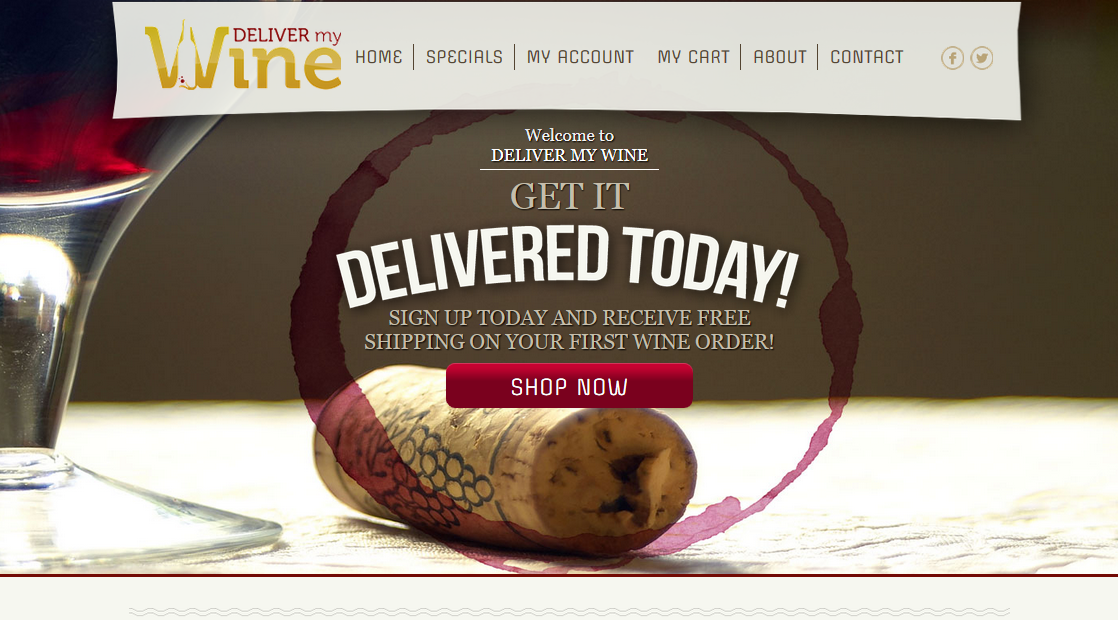Open the Contact page

(x=866, y=57)
